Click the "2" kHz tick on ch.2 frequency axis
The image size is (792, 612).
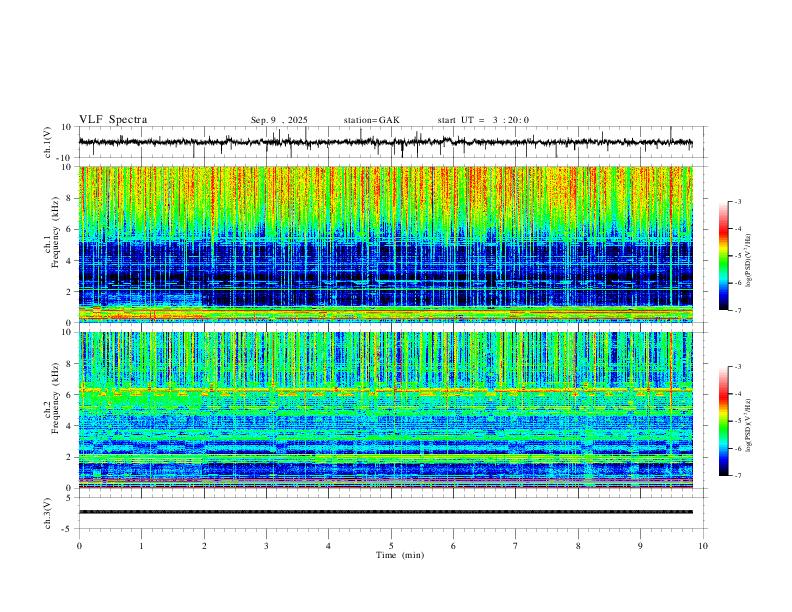pos(70,457)
